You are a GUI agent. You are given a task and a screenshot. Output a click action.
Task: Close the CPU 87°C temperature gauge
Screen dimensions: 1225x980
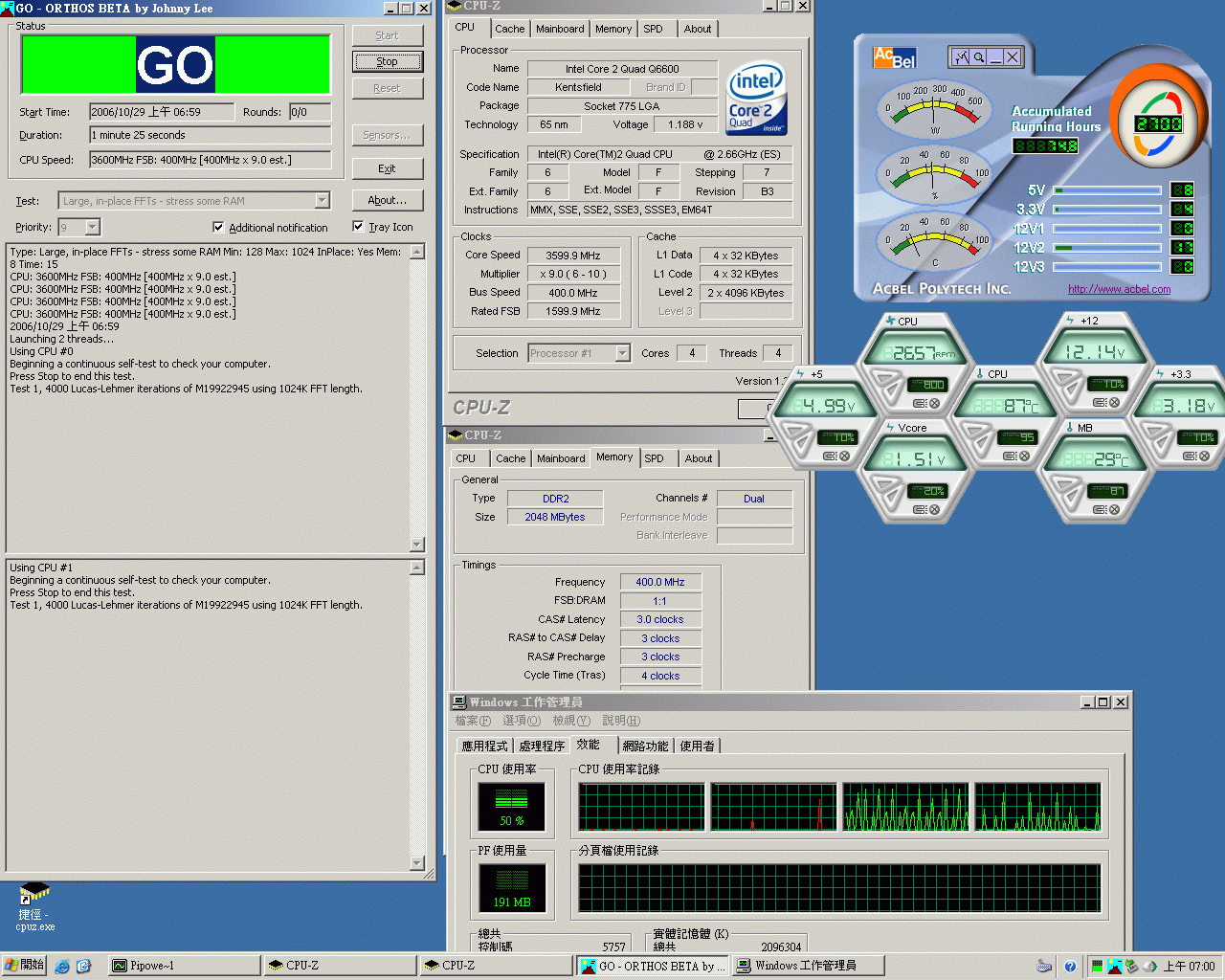(1024, 457)
